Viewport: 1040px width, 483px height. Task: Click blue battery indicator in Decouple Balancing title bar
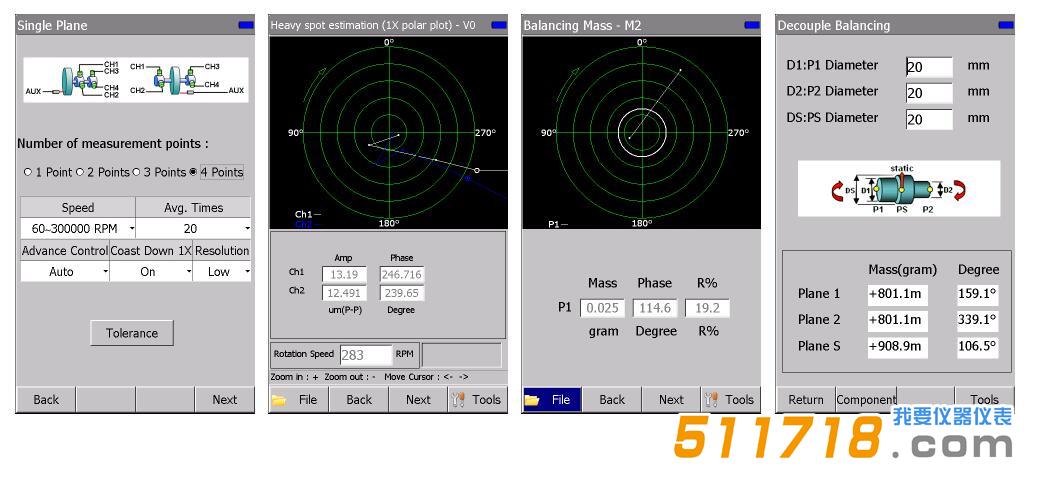click(1003, 25)
